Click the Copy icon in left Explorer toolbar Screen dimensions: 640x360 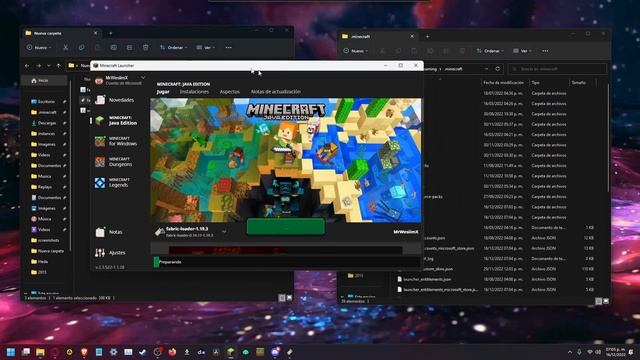pyautogui.click(x=81, y=48)
